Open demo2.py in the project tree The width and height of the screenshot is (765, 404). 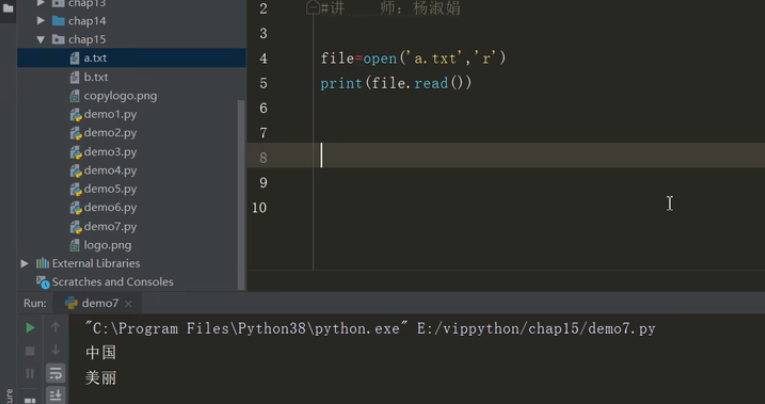pyautogui.click(x=110, y=133)
